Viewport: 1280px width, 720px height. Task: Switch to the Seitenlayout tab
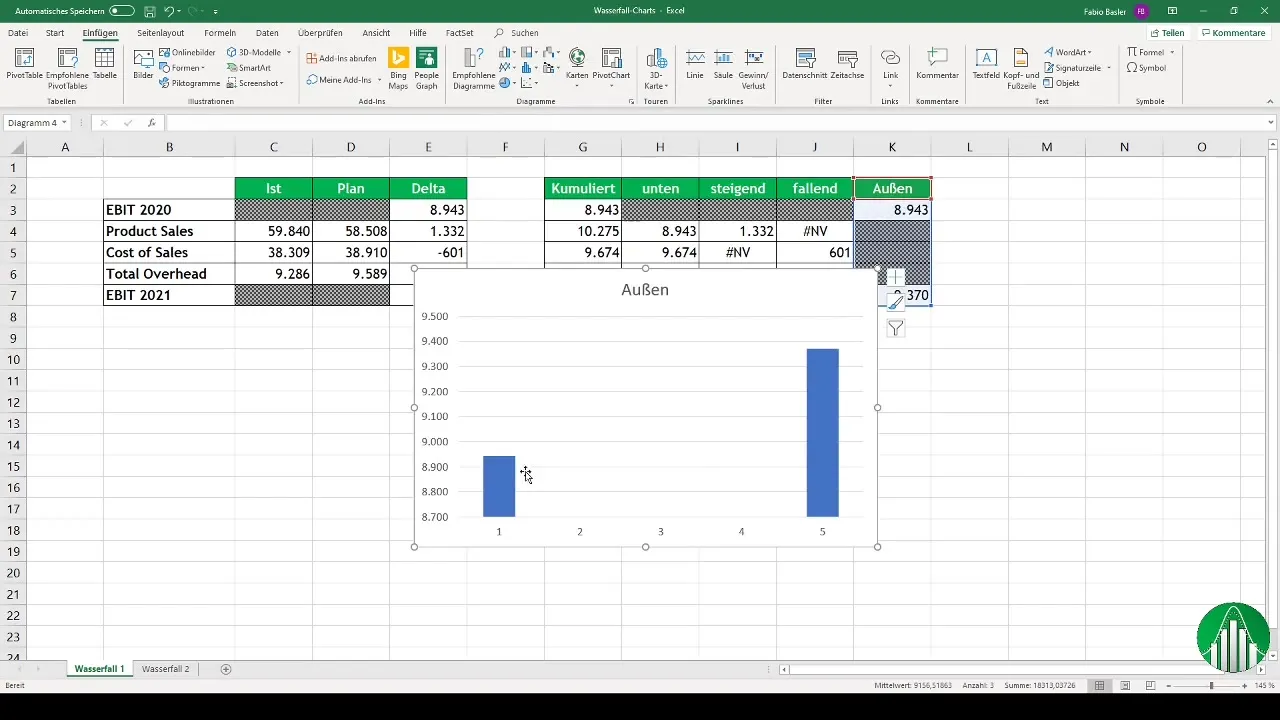160,33
